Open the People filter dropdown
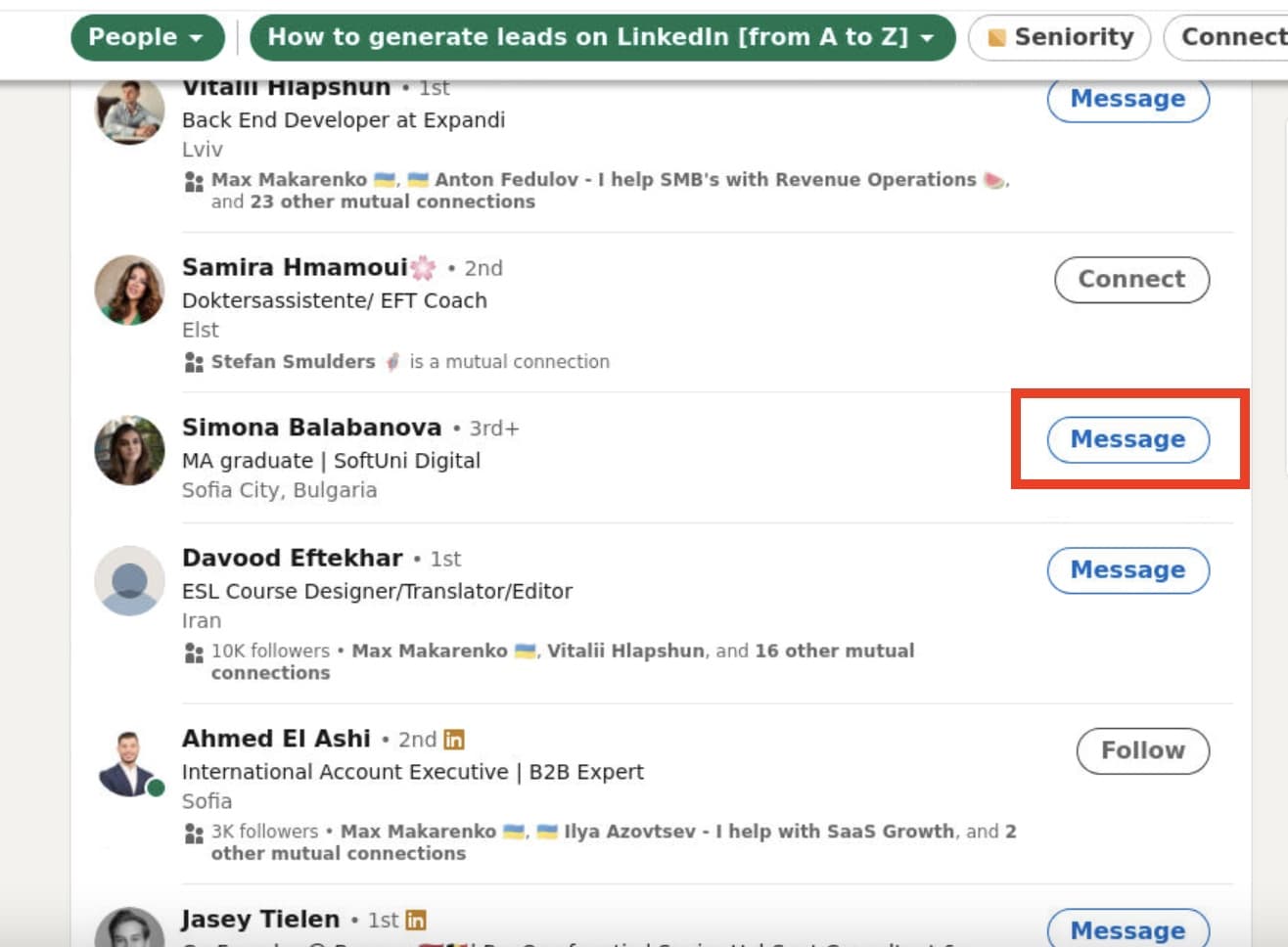This screenshot has width=1288, height=947. tap(148, 37)
